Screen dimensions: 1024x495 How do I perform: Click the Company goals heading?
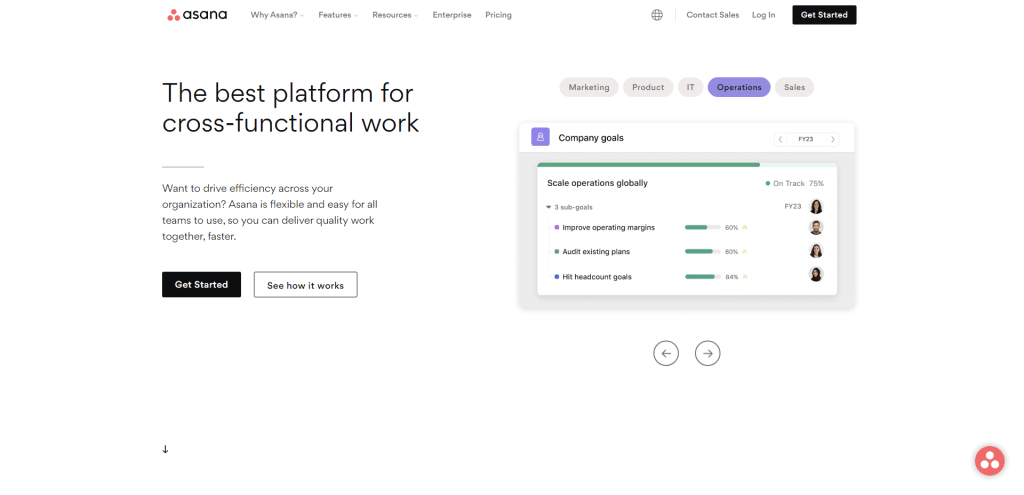[x=591, y=138]
